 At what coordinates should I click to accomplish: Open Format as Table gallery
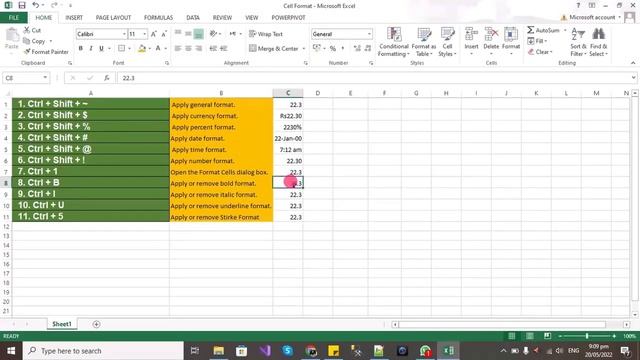point(424,42)
